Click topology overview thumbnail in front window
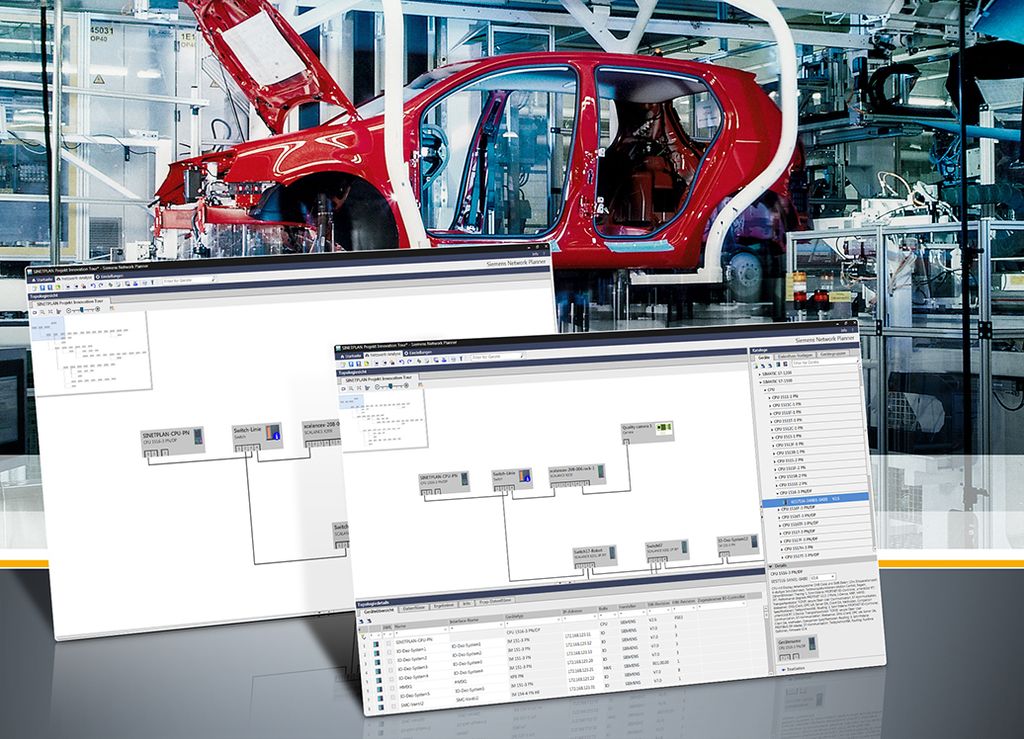 (382, 418)
